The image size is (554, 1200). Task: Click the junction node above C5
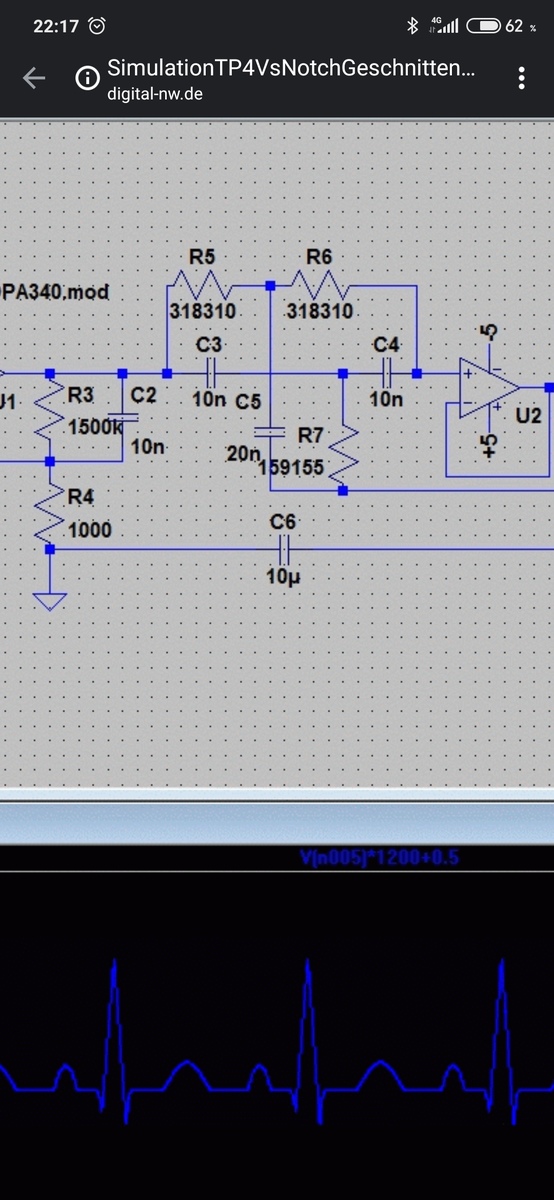[x=270, y=285]
